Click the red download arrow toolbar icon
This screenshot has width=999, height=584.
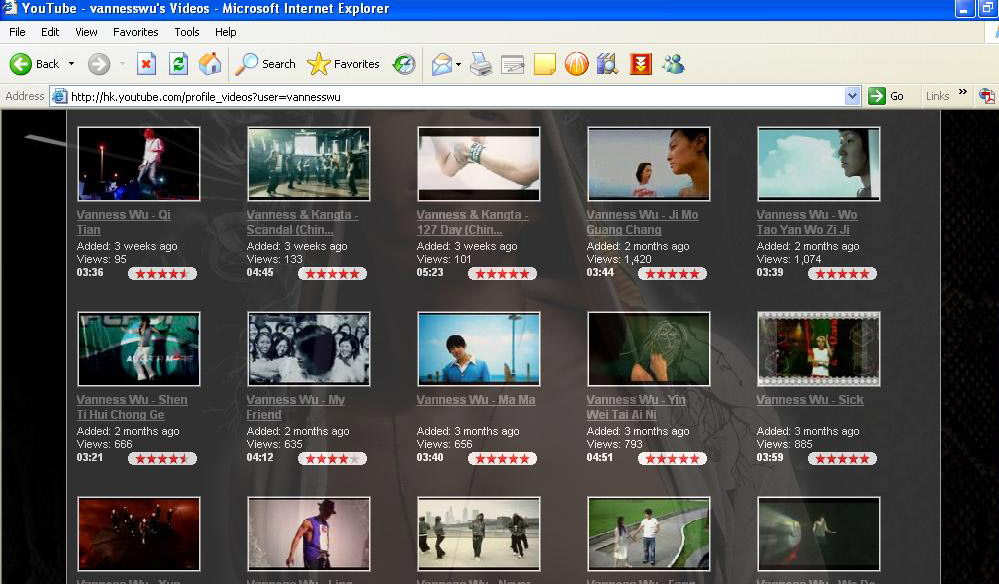(x=640, y=64)
